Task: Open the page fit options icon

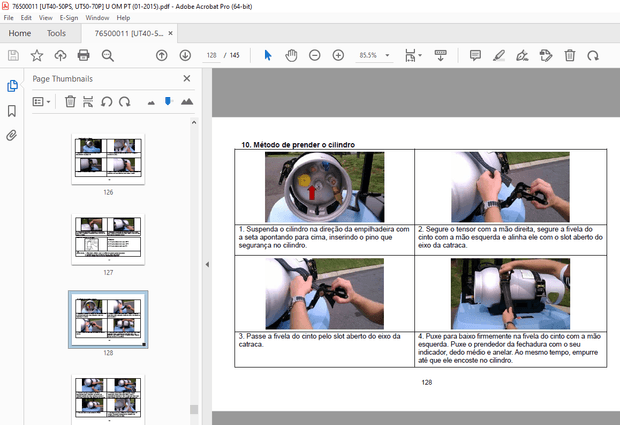Action: click(410, 55)
